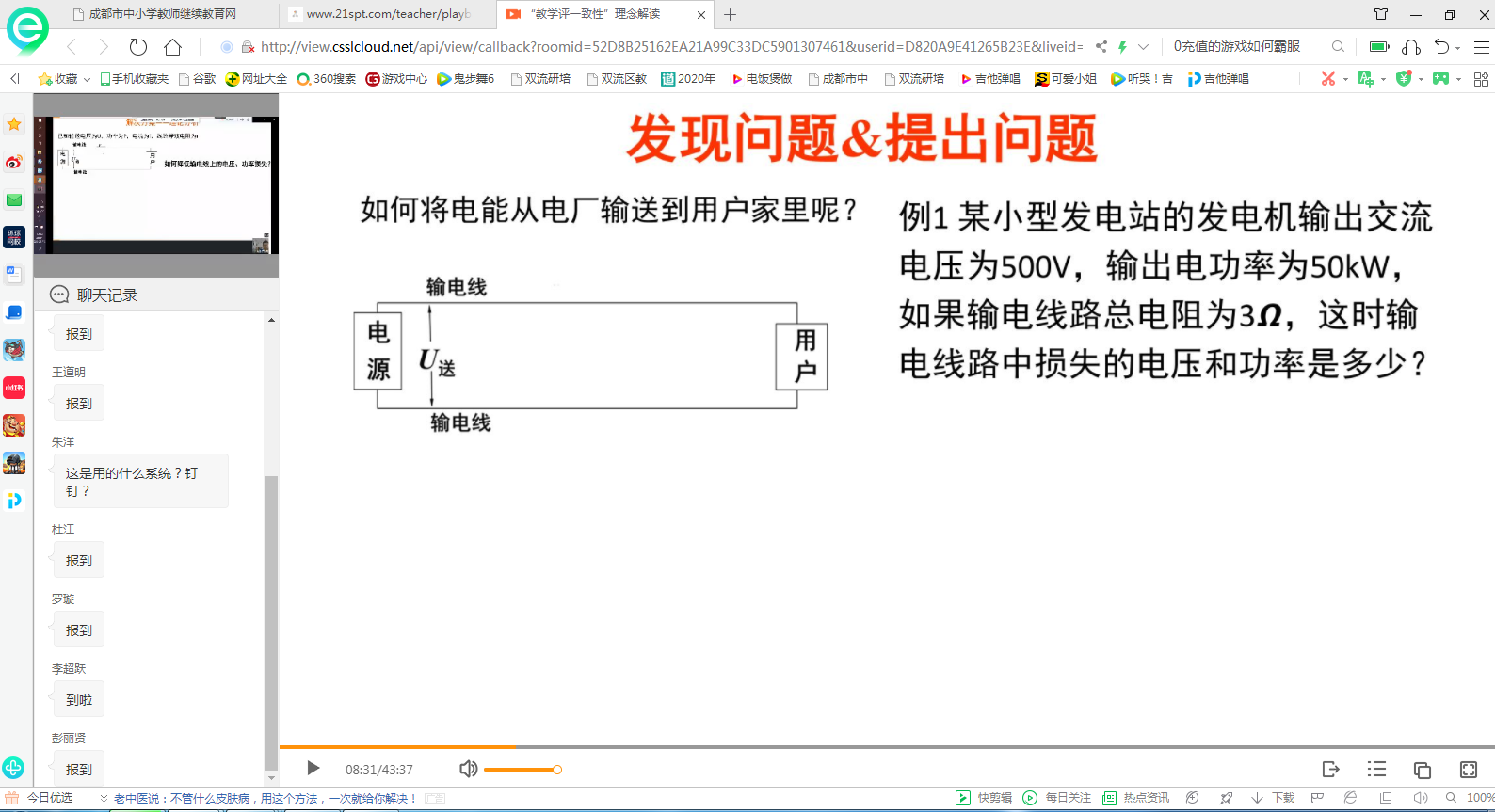This screenshot has width=1495, height=812.
Task: Open the screenshot scissors tool
Action: [x=1327, y=79]
